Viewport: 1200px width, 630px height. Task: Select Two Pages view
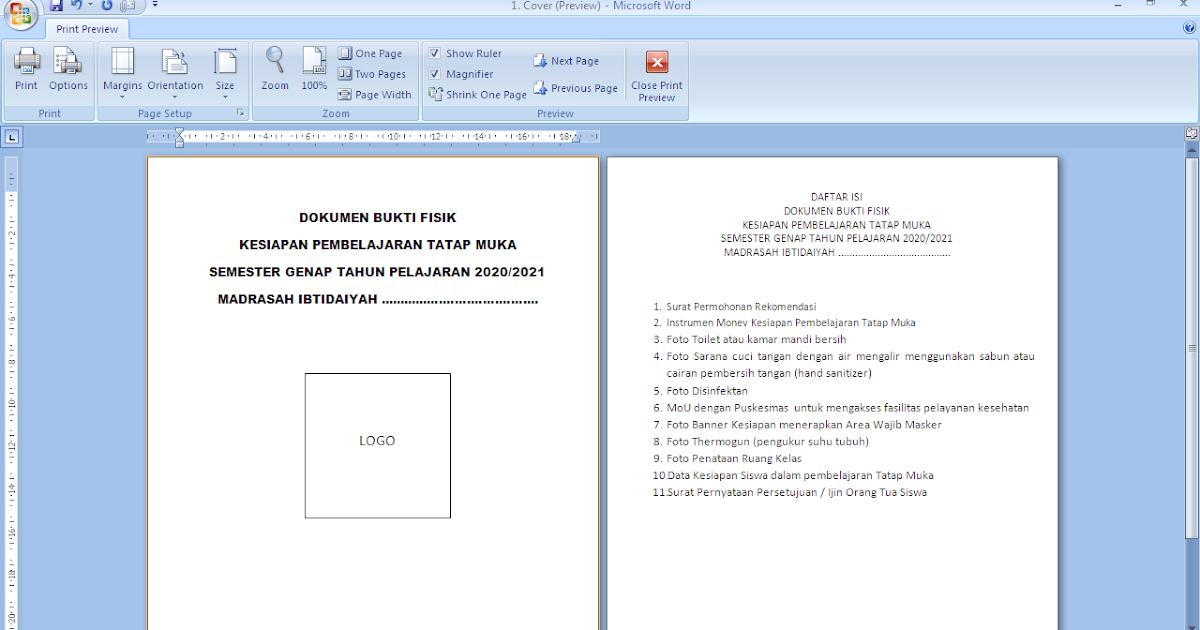[373, 73]
